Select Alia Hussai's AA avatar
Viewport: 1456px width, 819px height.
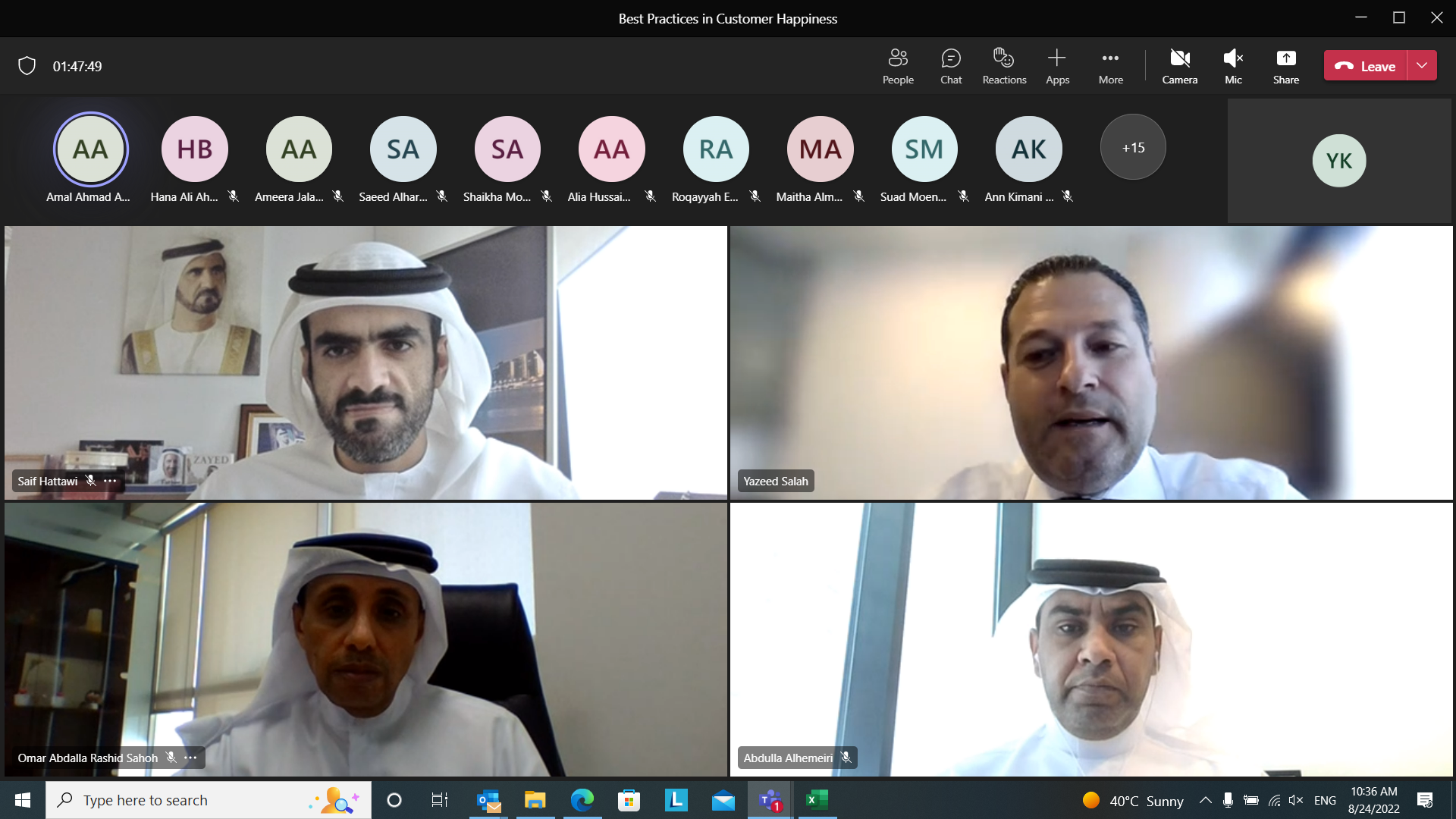(612, 149)
